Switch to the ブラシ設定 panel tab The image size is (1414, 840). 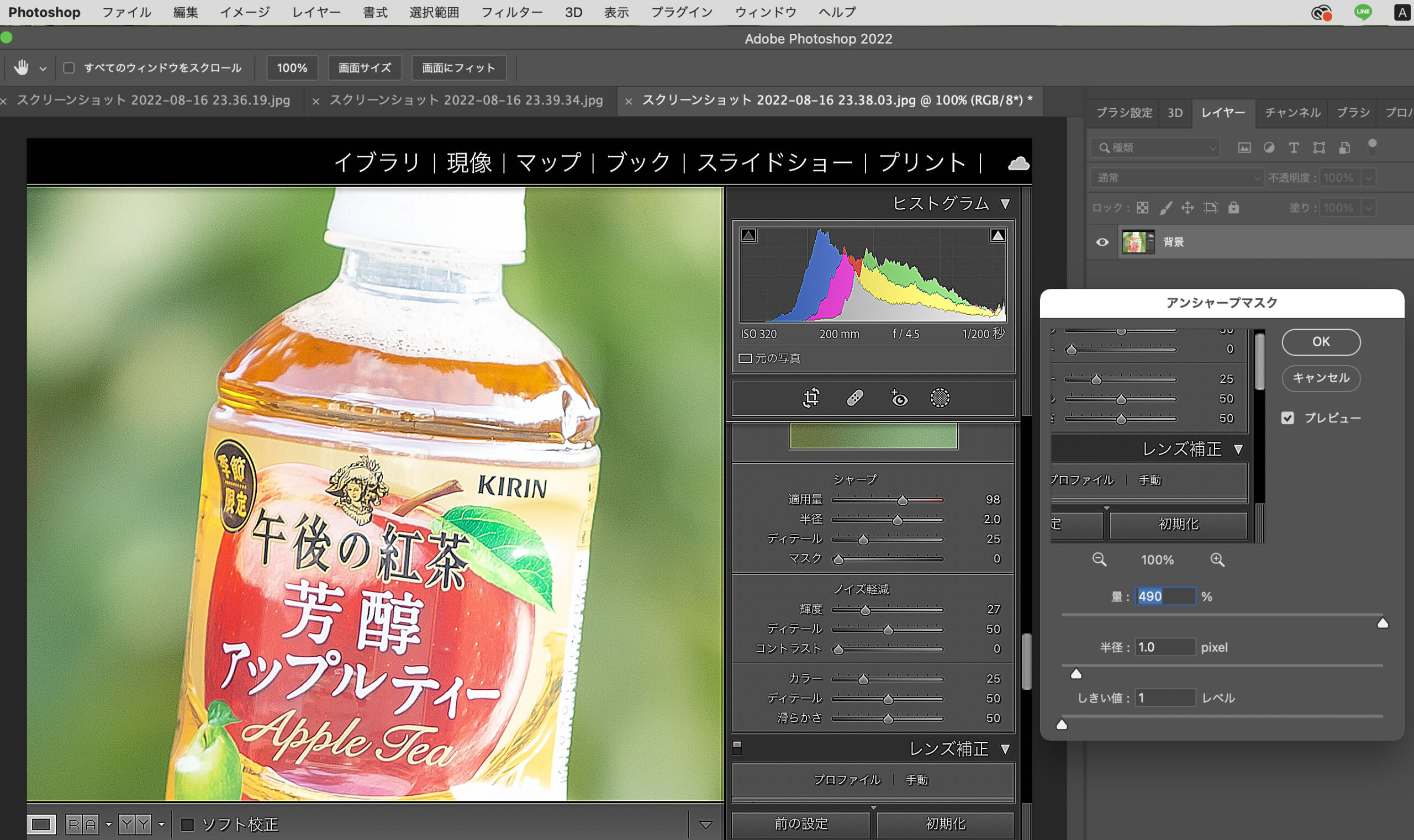(1123, 113)
